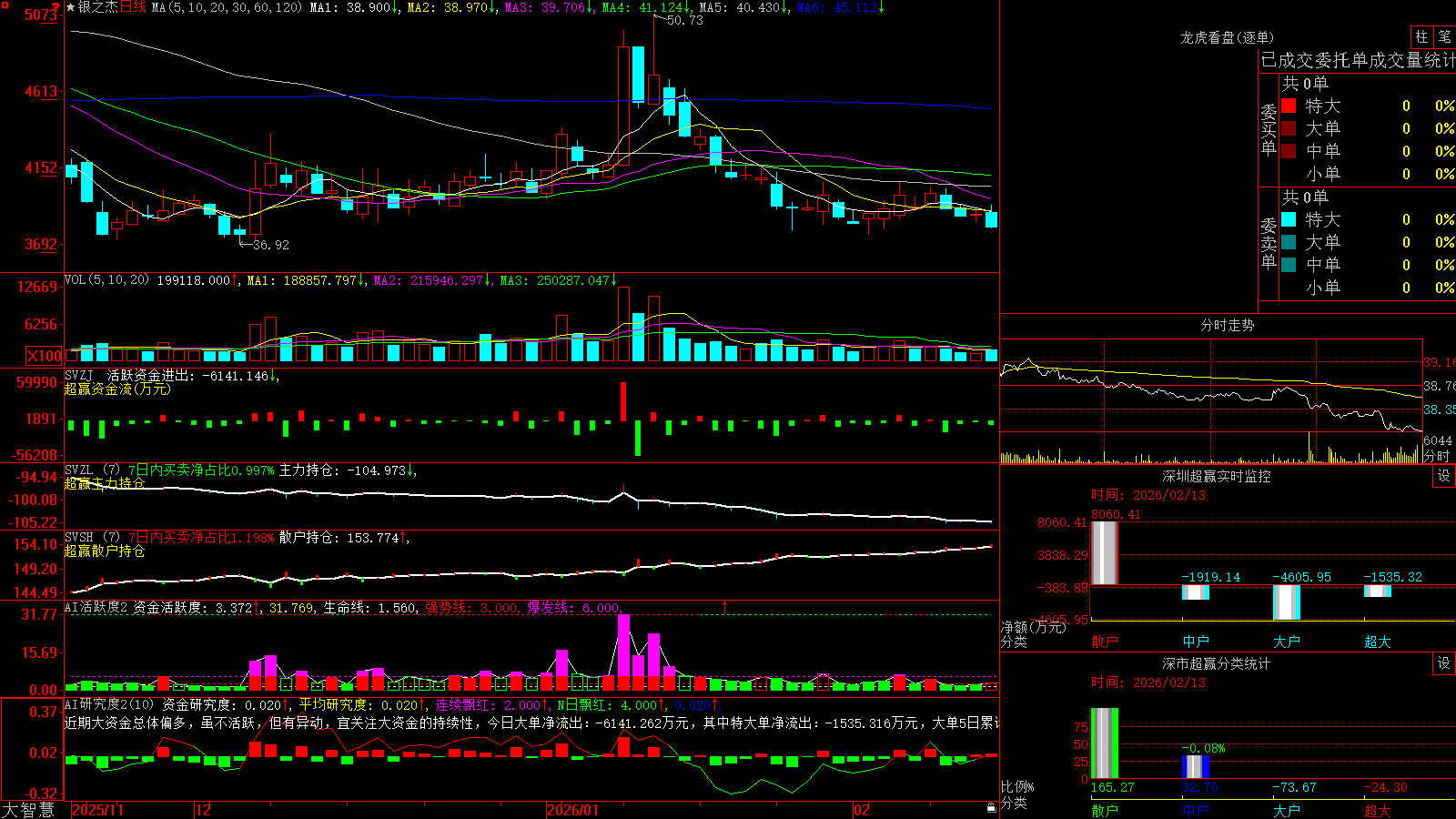Viewport: 1456px width, 819px height.
Task: Switch to 笔 tick view mode
Action: (1444, 37)
